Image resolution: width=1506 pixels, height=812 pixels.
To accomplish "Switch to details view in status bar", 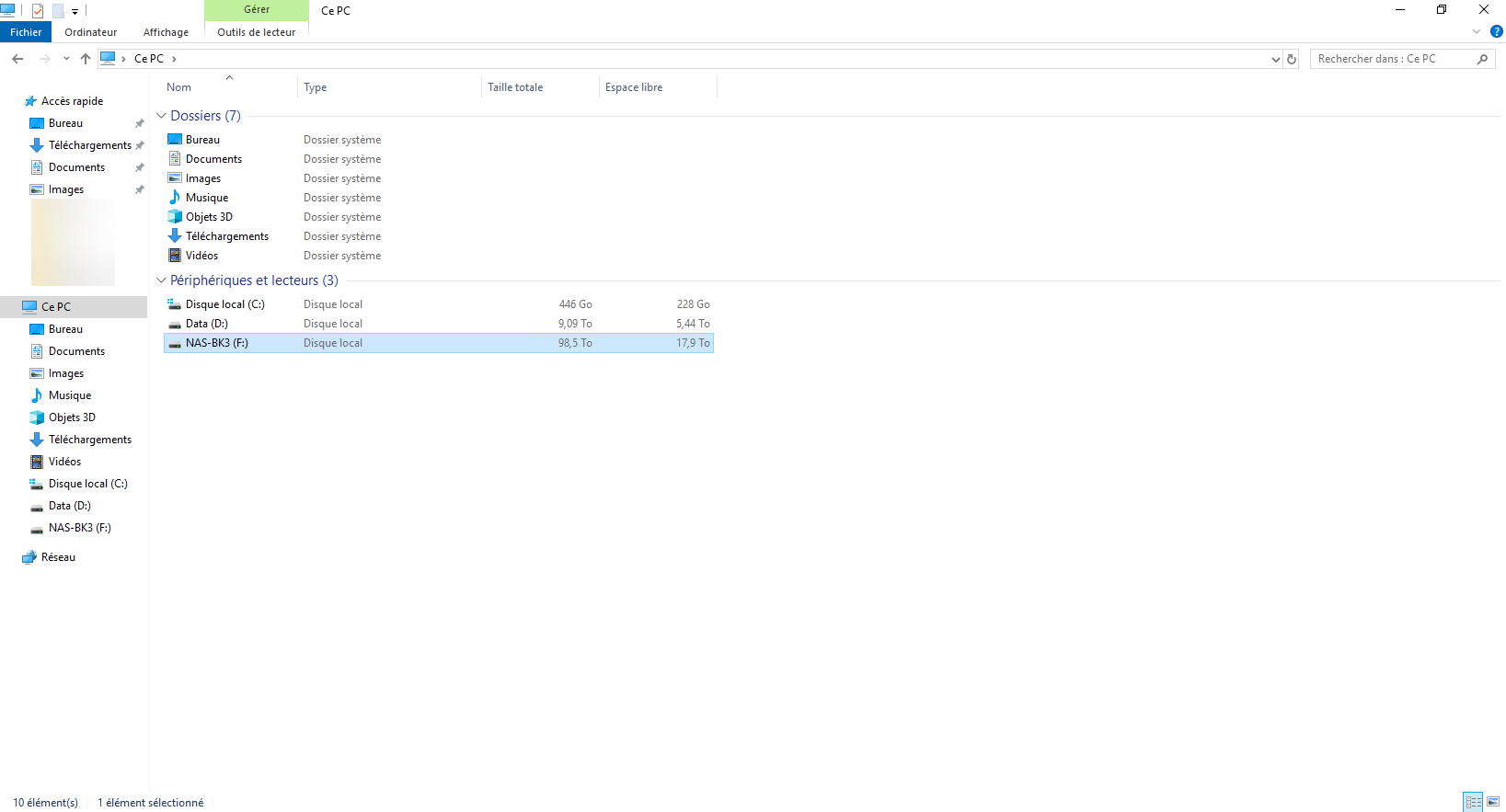I will point(1473,802).
